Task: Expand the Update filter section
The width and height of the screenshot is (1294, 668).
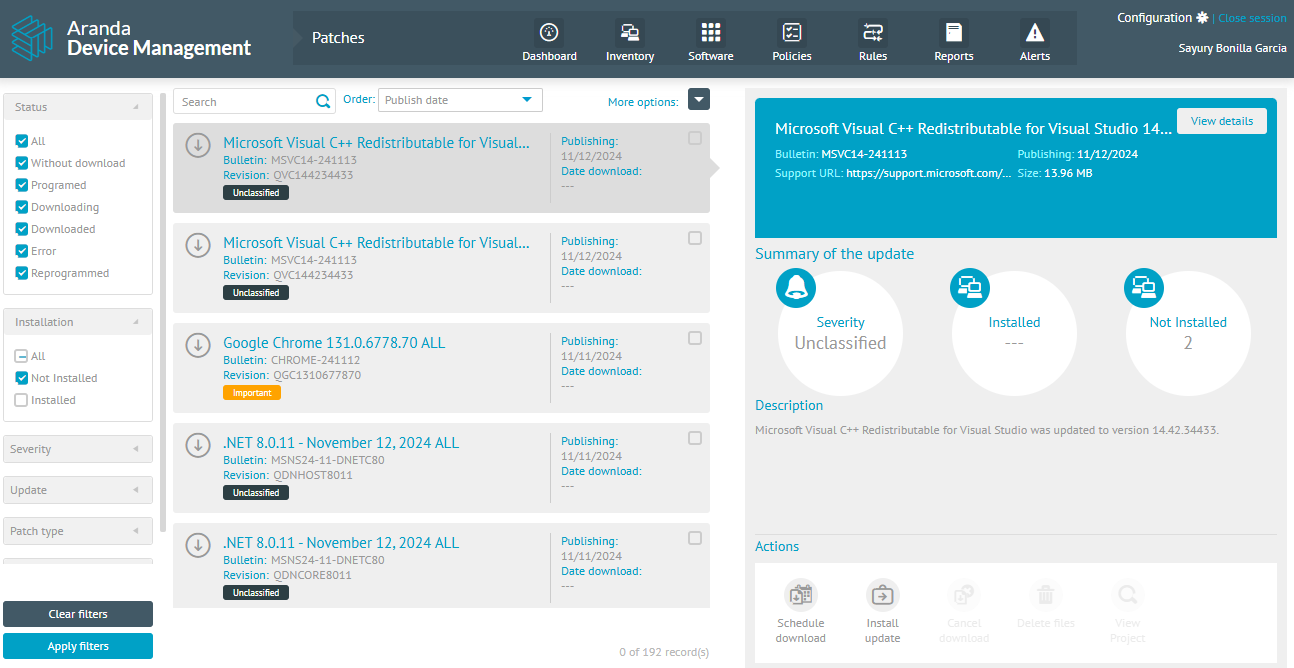Action: click(x=78, y=490)
